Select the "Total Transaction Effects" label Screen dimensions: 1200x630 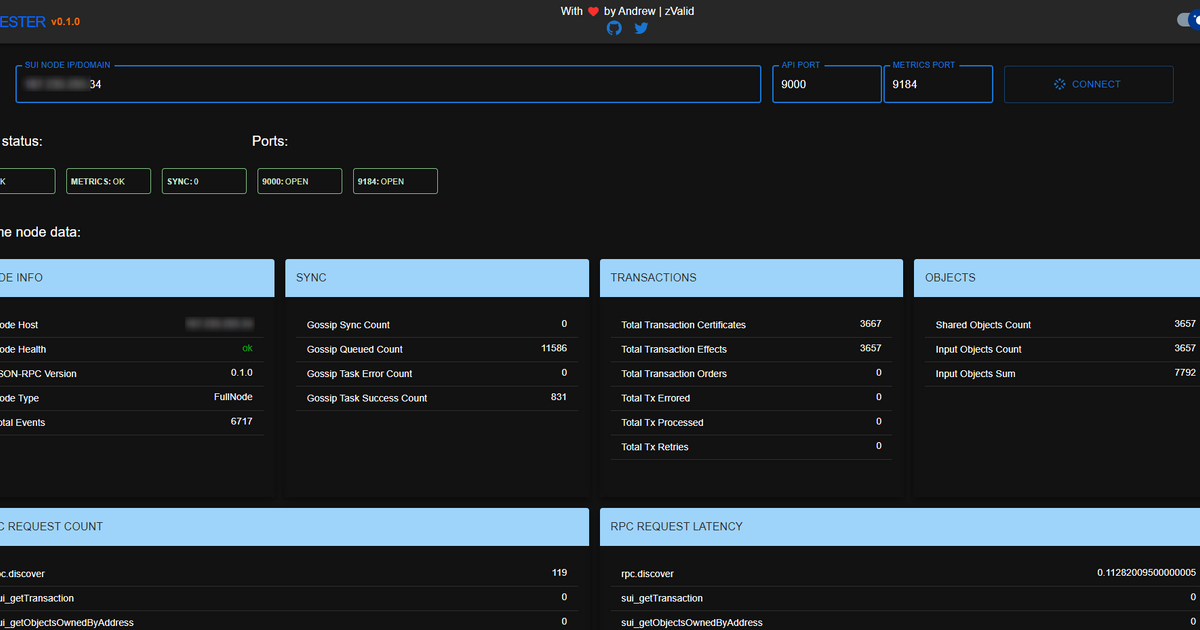point(674,349)
